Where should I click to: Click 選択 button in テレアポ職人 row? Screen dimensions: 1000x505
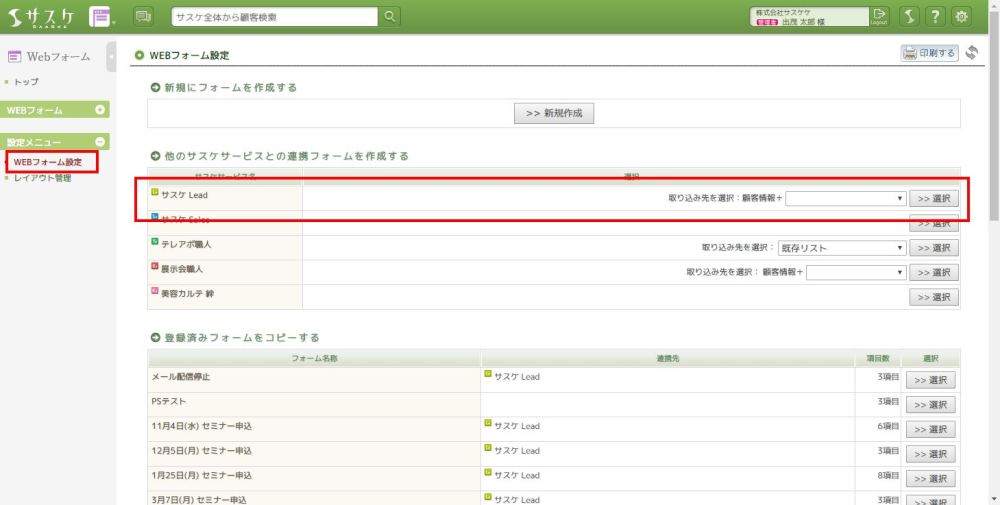point(934,248)
